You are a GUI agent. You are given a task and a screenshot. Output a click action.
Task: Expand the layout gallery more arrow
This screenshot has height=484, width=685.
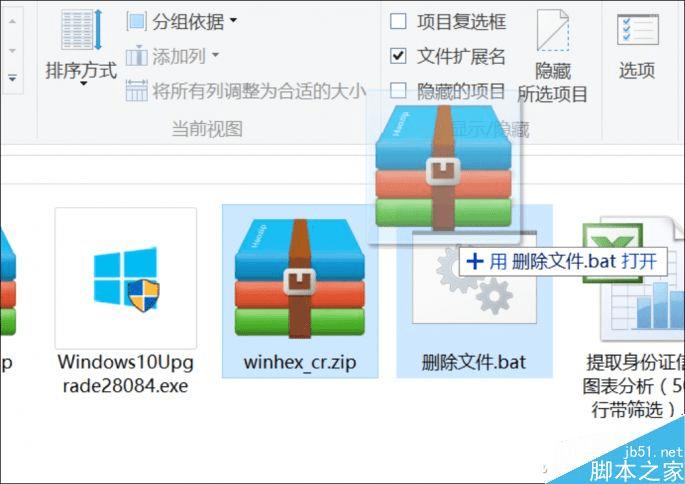tap(12, 79)
